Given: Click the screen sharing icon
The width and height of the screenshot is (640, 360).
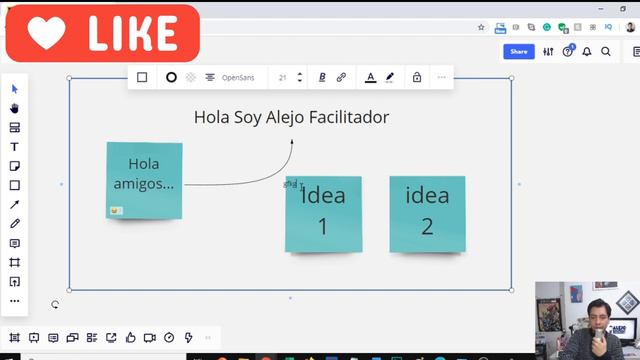Looking at the screenshot, I should (x=111, y=338).
